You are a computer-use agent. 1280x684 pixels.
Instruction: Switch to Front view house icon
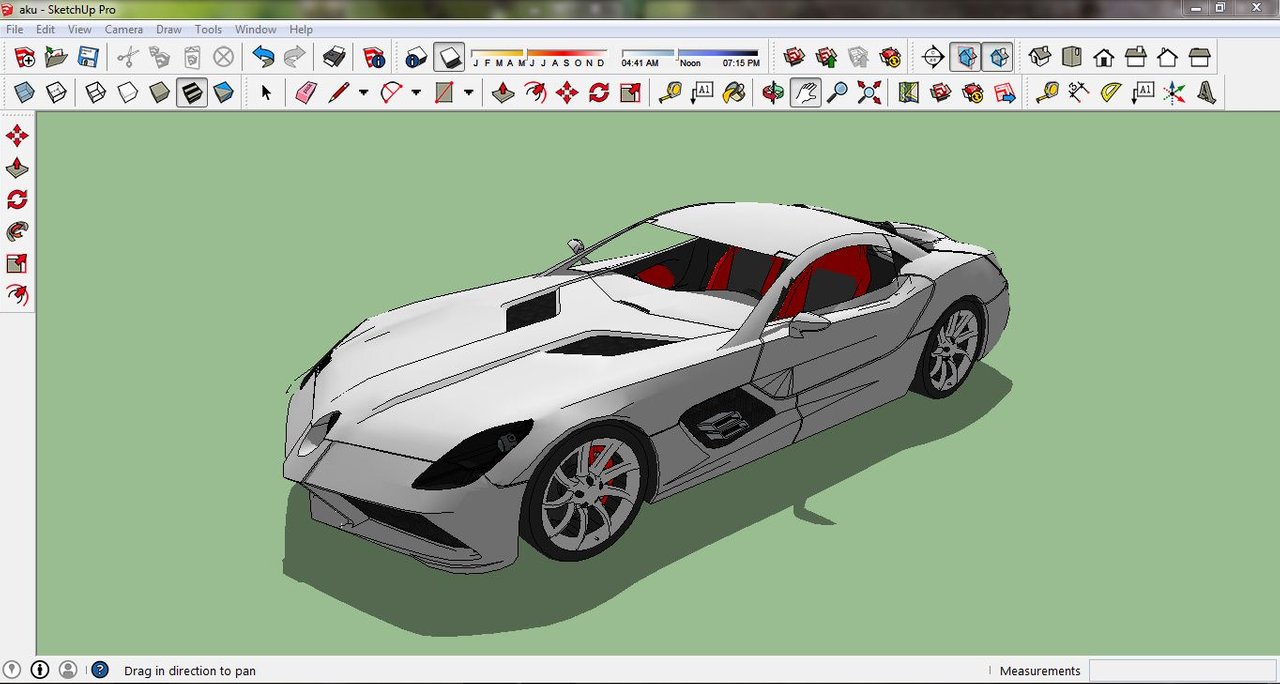click(1104, 57)
